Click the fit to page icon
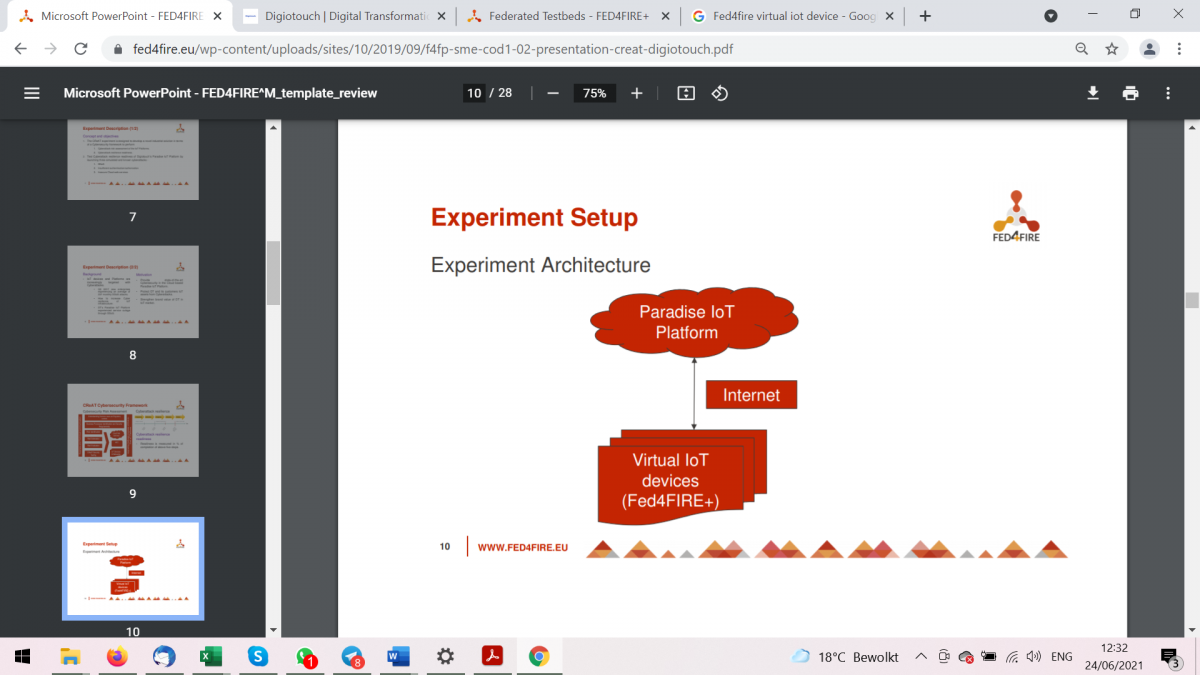The image size is (1200, 675). [x=686, y=93]
